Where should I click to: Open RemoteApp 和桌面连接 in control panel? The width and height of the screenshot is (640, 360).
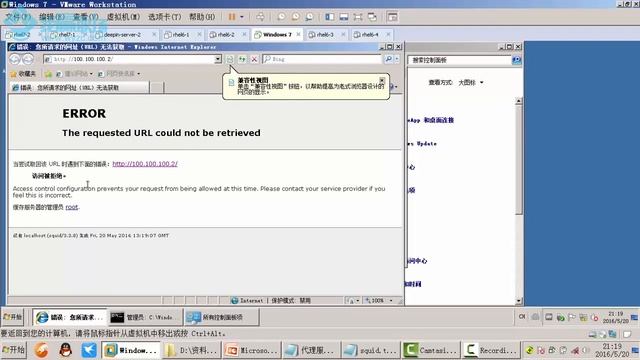pos(431,120)
